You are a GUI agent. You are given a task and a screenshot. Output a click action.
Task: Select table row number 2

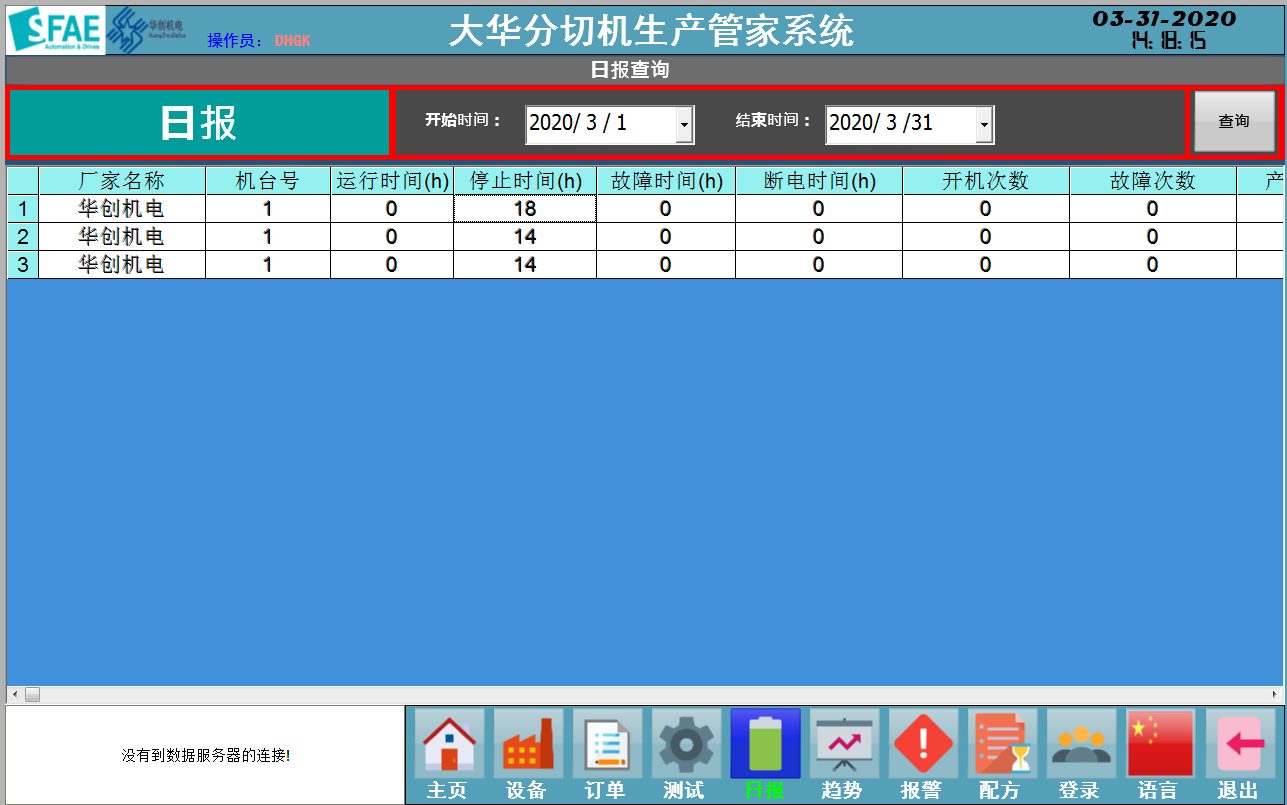(x=22, y=237)
